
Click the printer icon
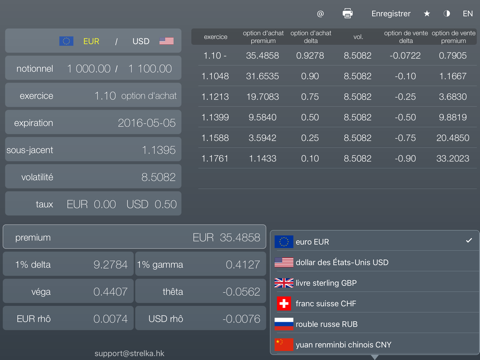348,14
